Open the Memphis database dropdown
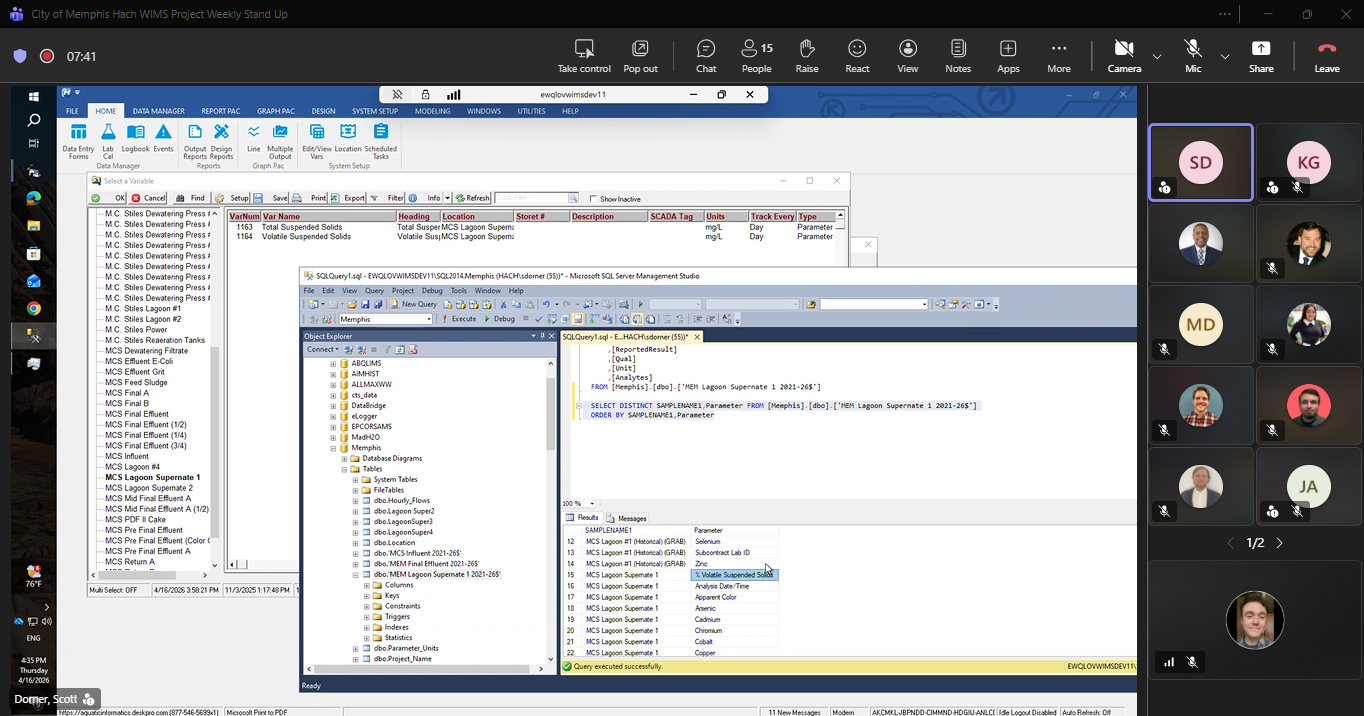Viewport: 1364px width, 716px height. coord(429,319)
